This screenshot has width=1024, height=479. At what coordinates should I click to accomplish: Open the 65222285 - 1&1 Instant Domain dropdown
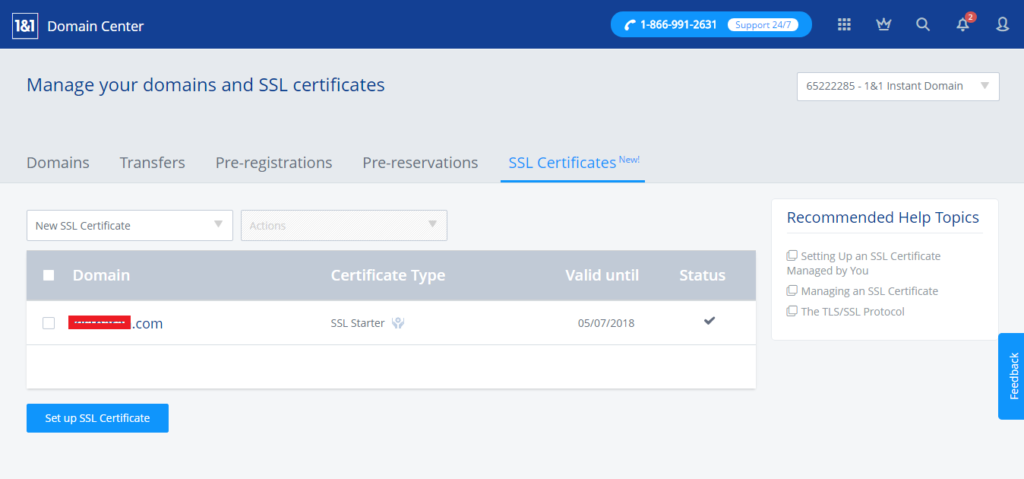pyautogui.click(x=898, y=86)
